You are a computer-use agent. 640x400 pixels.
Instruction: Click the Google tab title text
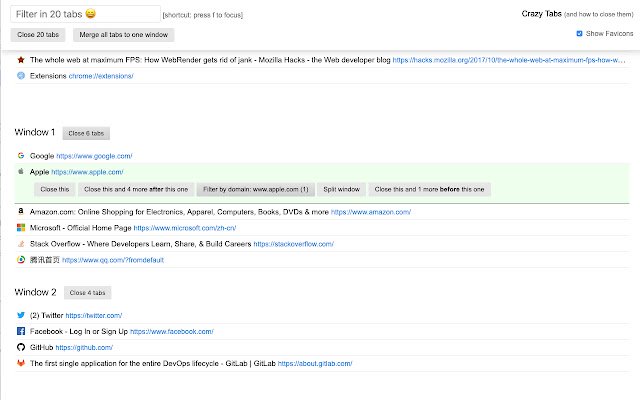[x=42, y=156]
